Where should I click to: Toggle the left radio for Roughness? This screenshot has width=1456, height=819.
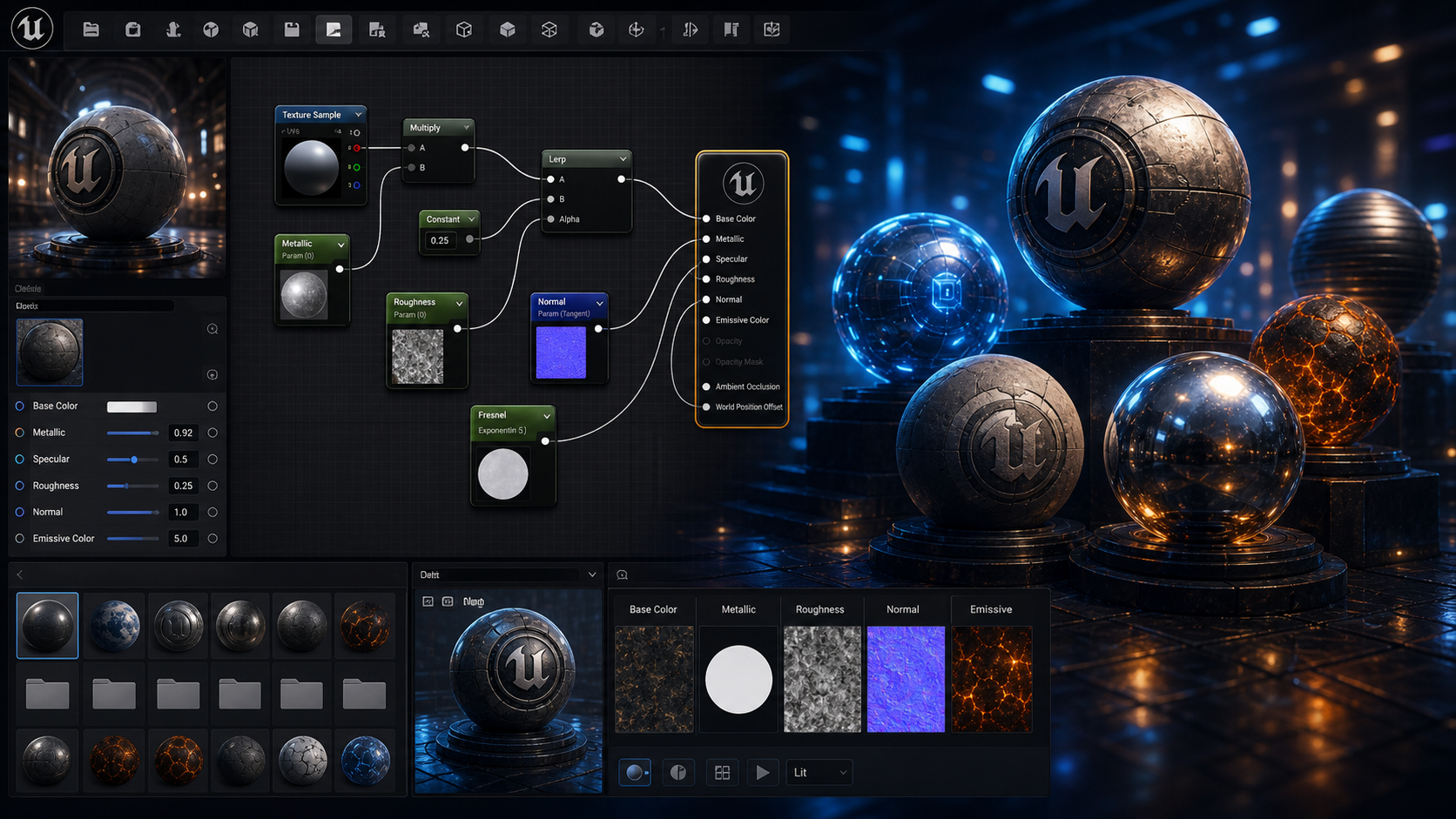coord(19,486)
